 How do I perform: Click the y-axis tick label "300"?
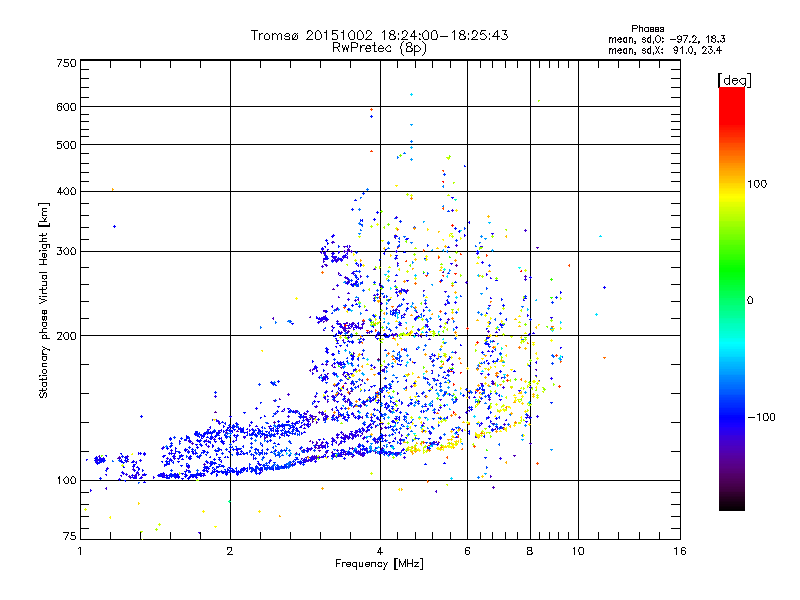coord(66,251)
